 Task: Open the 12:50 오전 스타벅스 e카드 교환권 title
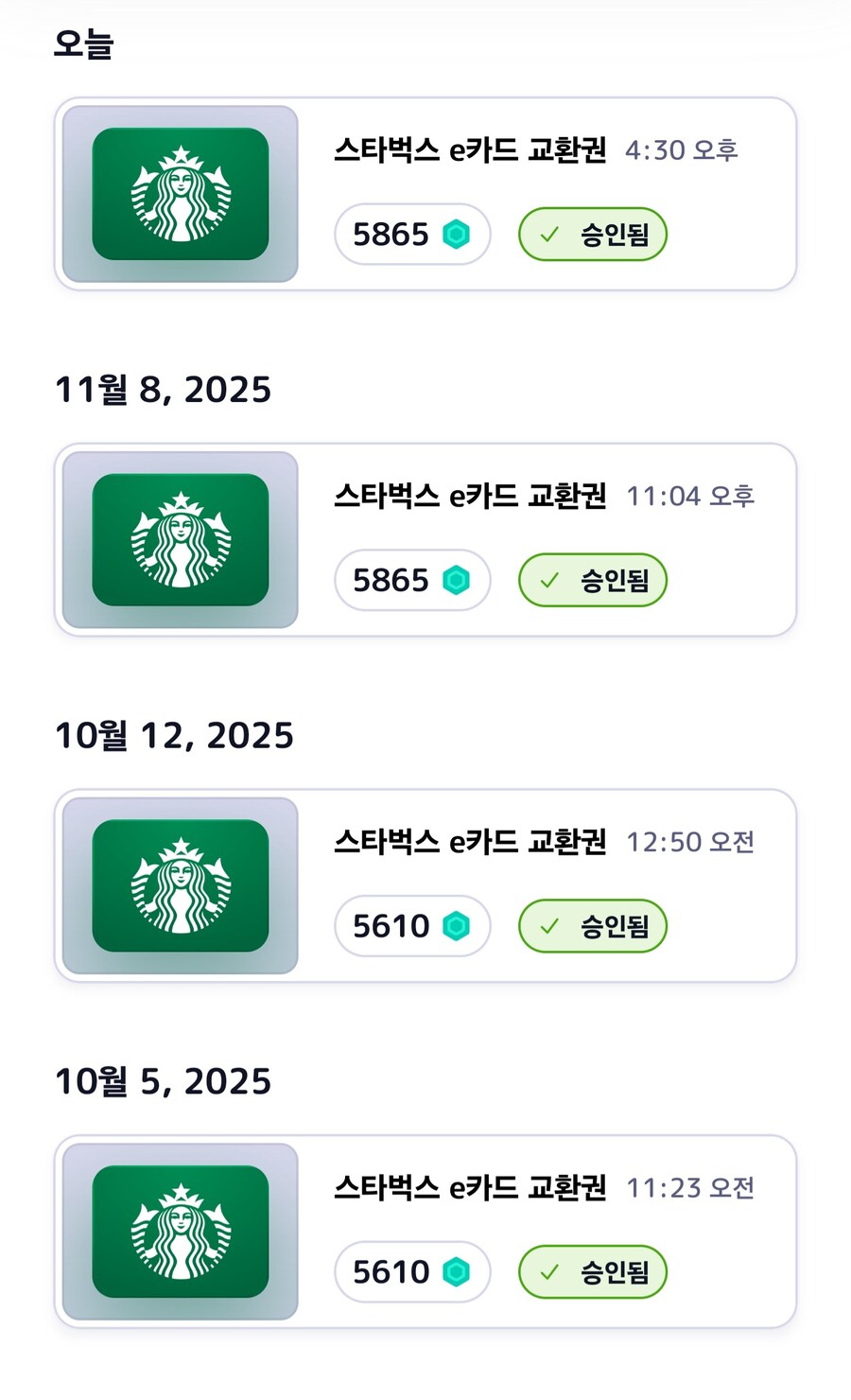(470, 842)
